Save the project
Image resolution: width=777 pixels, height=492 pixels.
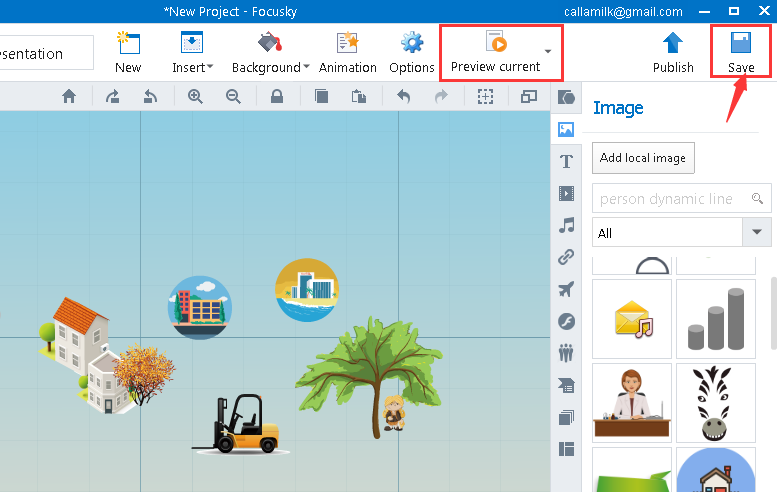click(741, 53)
